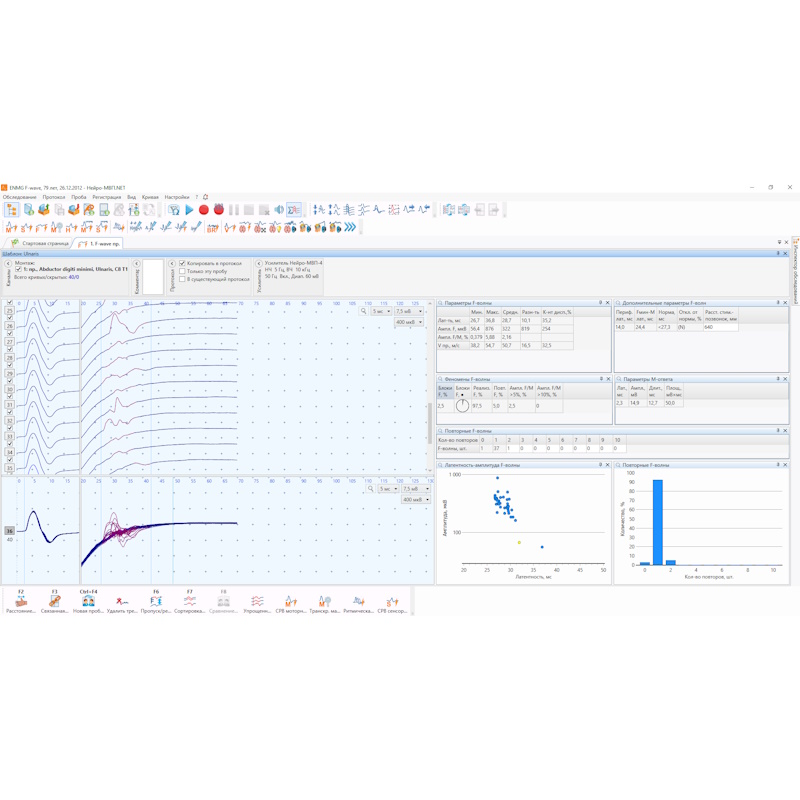Select trace number 33 label
The height and width of the screenshot is (800, 800).
click(9, 437)
